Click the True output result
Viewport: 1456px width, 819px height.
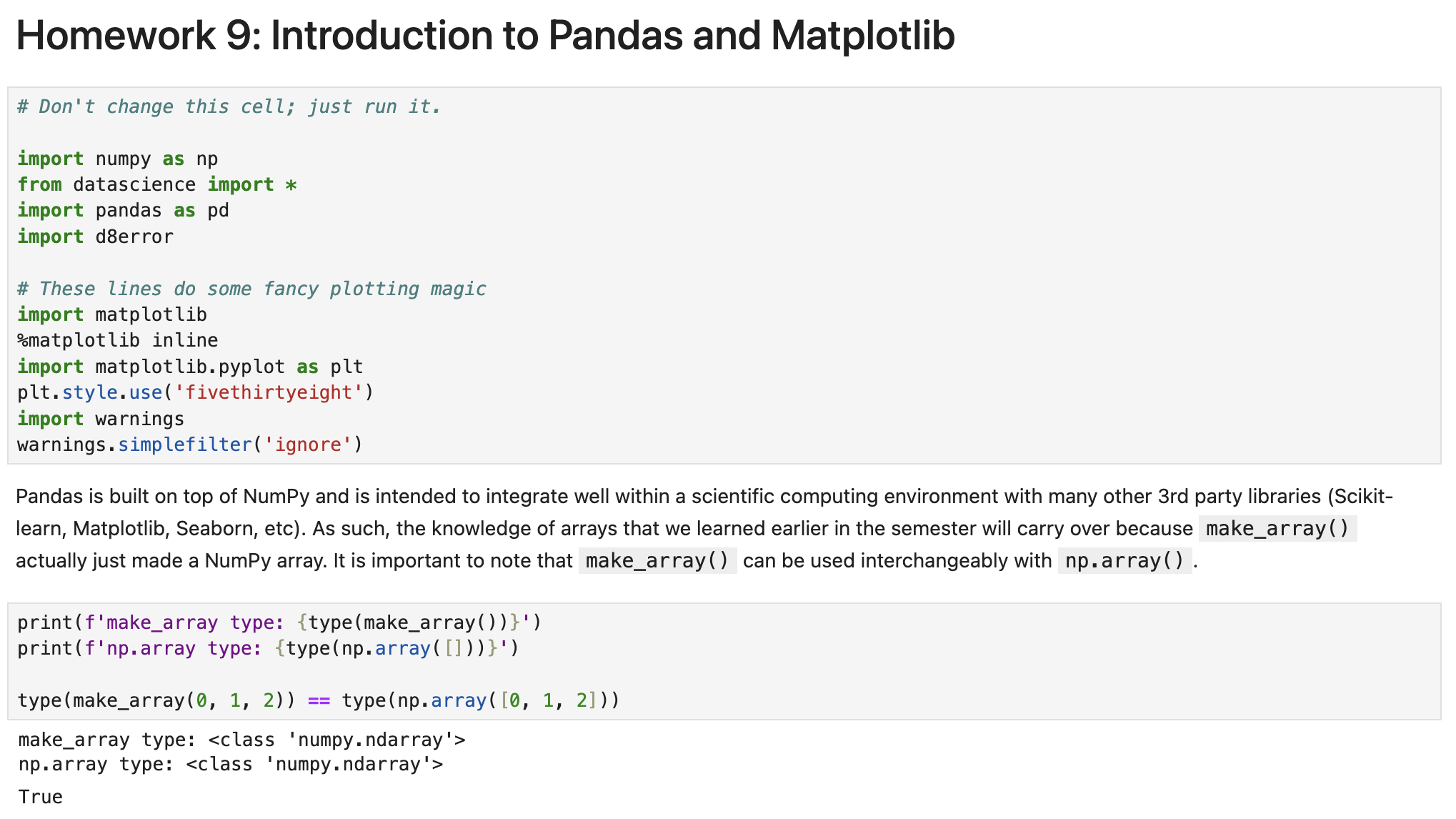(x=41, y=797)
